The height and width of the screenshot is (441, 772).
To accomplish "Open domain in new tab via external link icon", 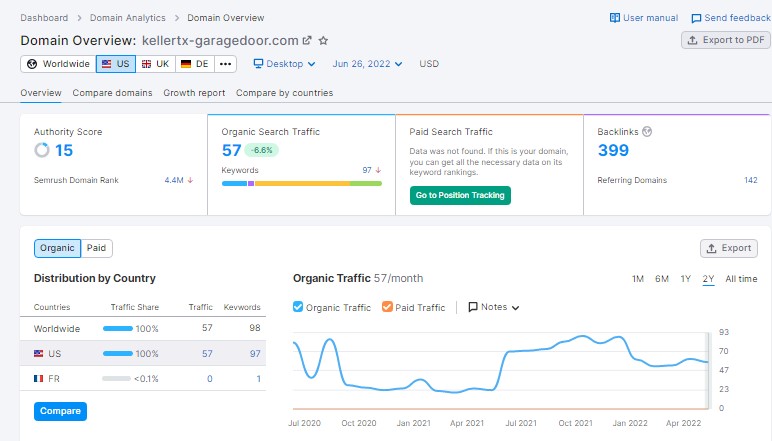I will (x=307, y=41).
